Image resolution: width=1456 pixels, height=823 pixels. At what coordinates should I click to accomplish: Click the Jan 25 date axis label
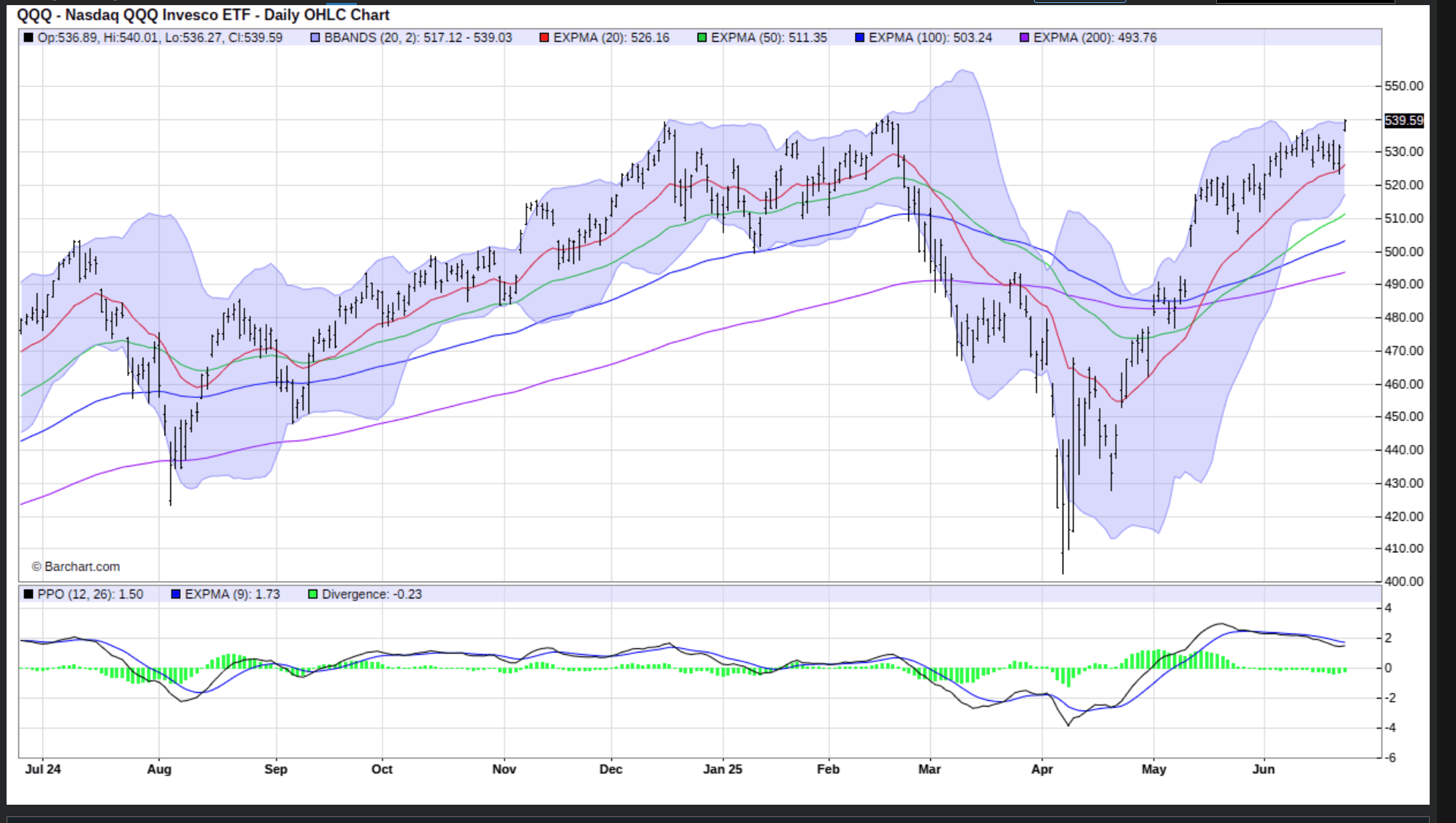tap(723, 769)
